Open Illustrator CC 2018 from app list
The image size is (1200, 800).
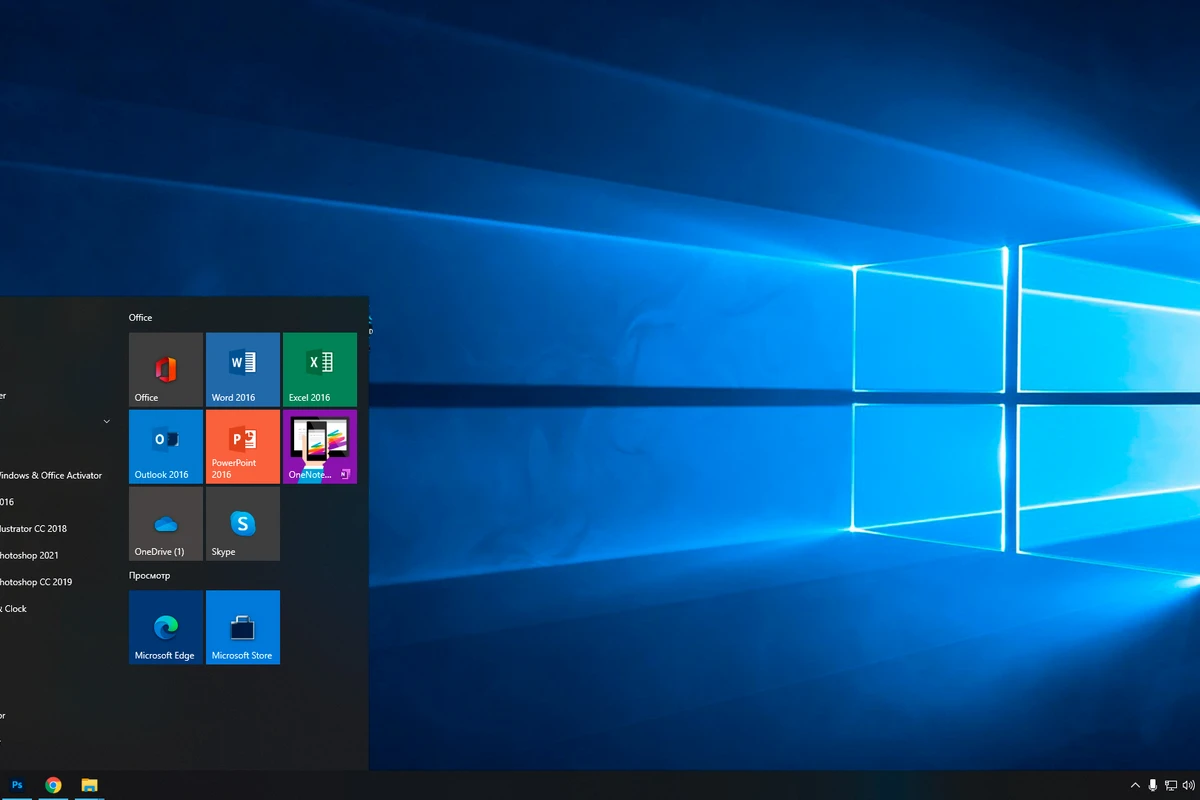coord(34,529)
